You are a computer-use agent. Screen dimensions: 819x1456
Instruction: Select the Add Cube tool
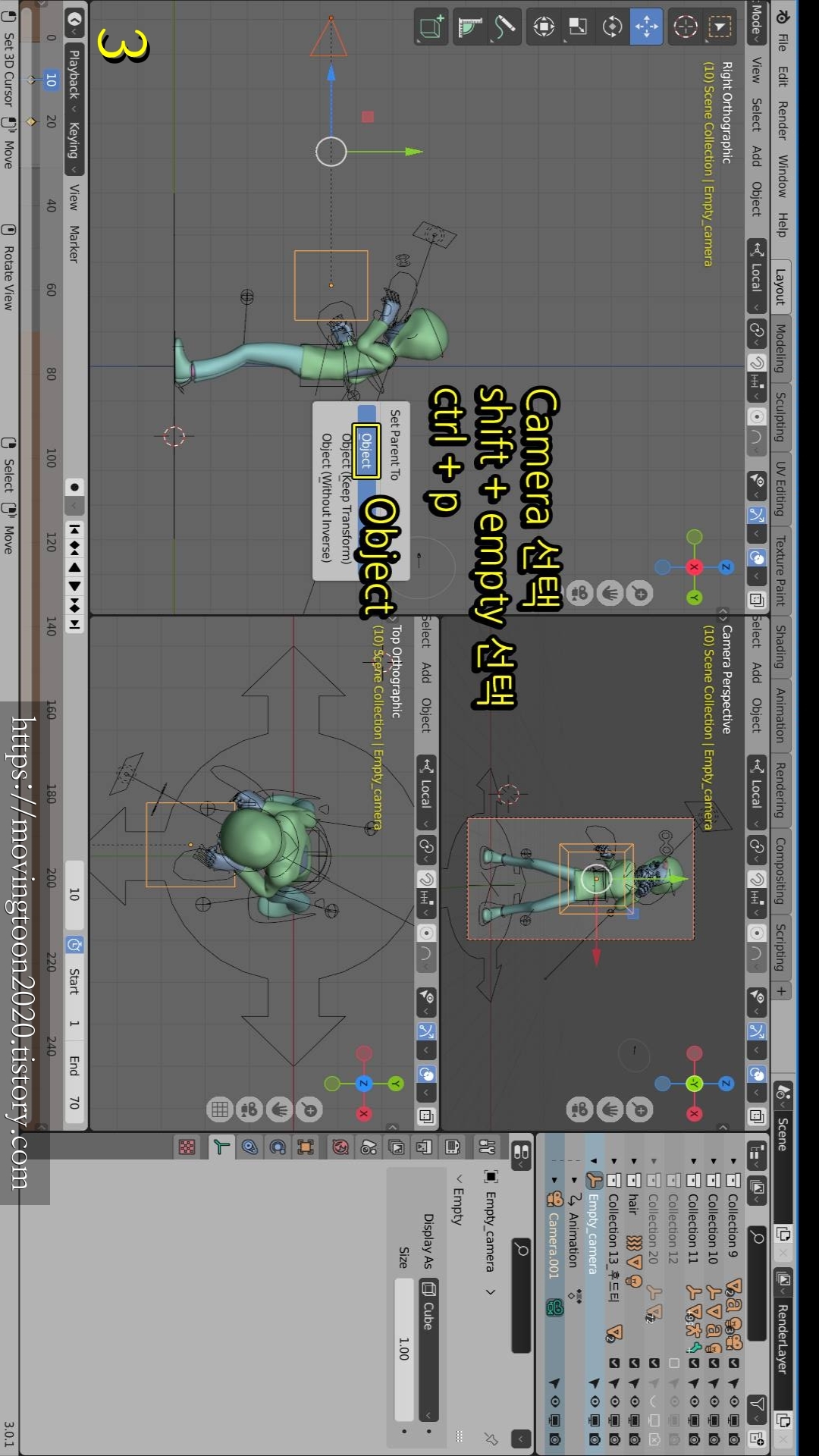point(431,27)
